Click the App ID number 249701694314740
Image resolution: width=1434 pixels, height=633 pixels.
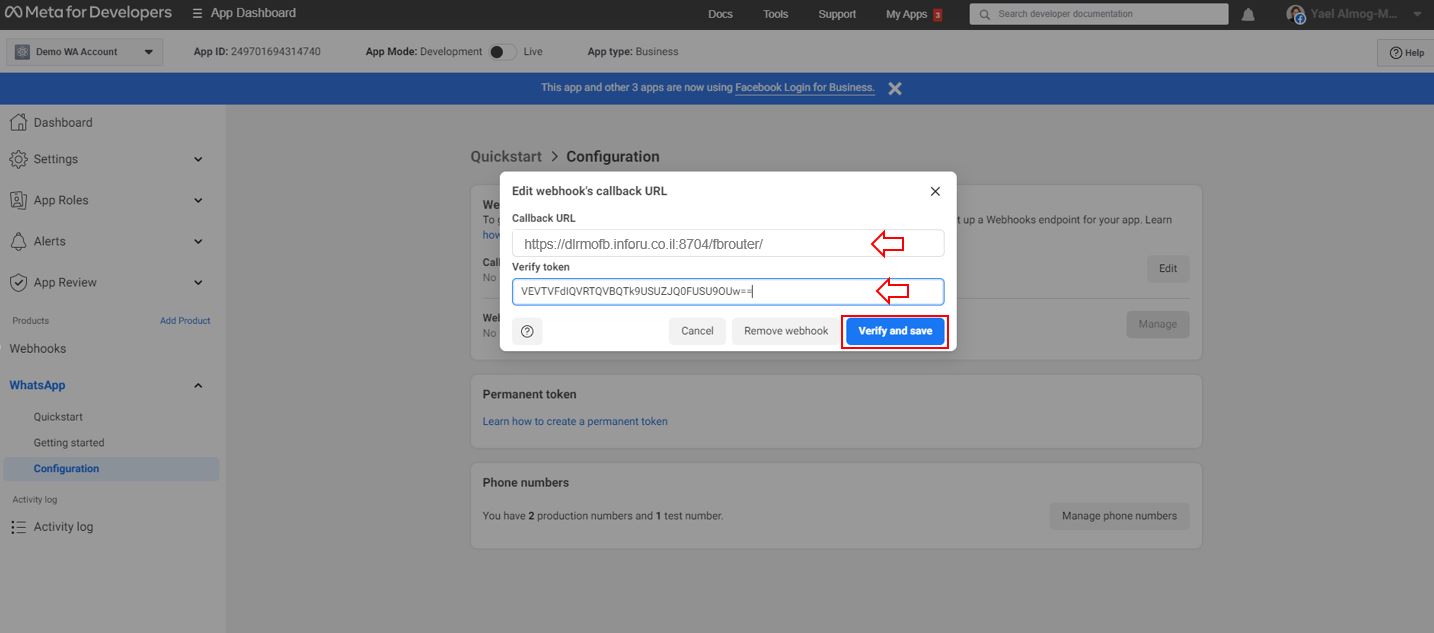(276, 52)
